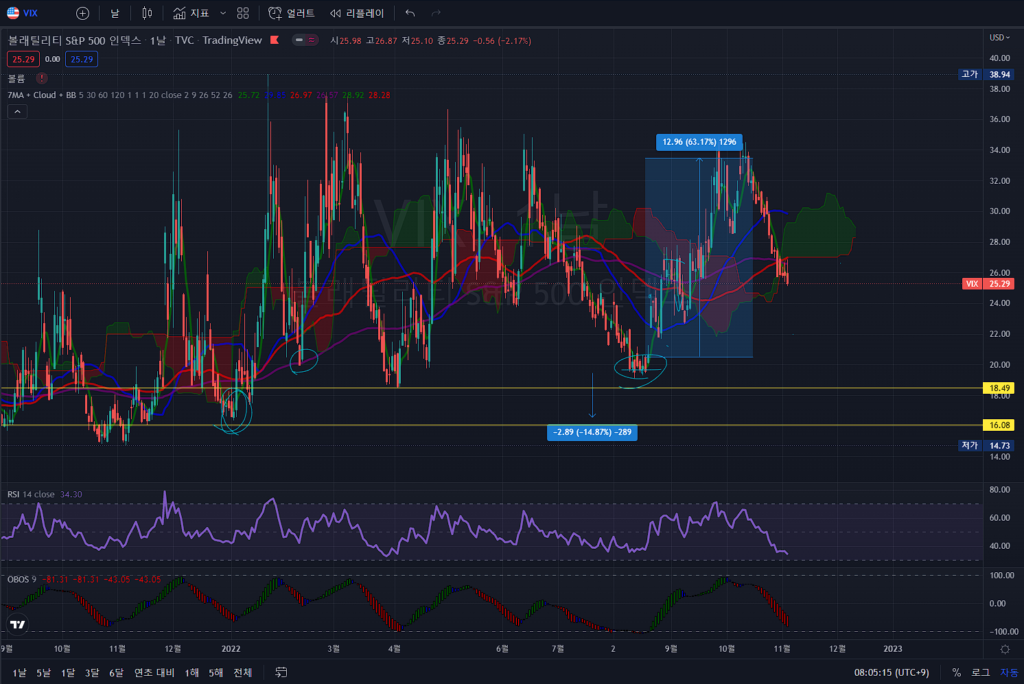Click the volume indicator warning icon
The width and height of the screenshot is (1024, 684).
(x=41, y=77)
